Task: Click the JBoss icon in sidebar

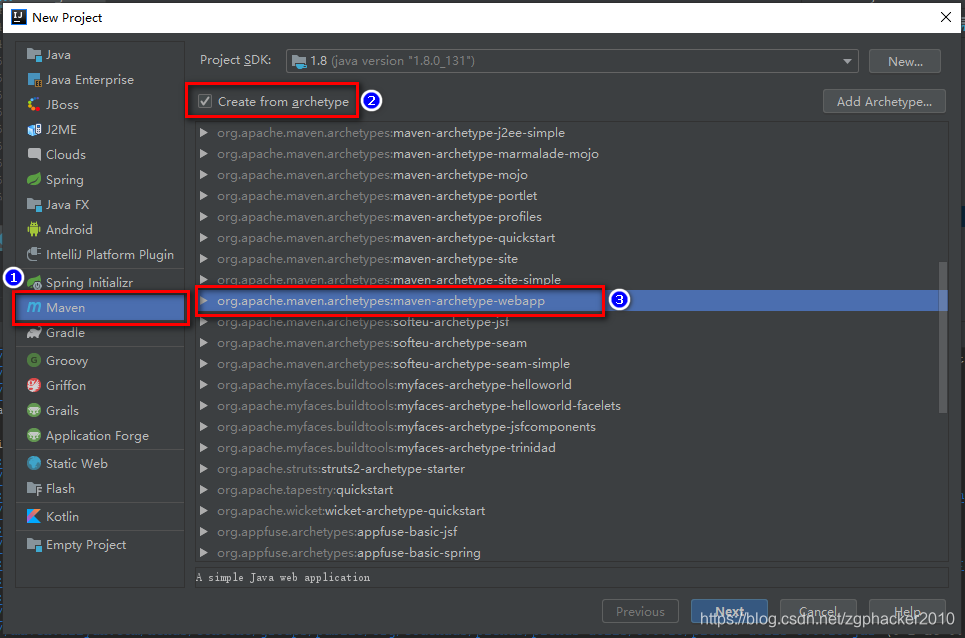Action: click(34, 105)
